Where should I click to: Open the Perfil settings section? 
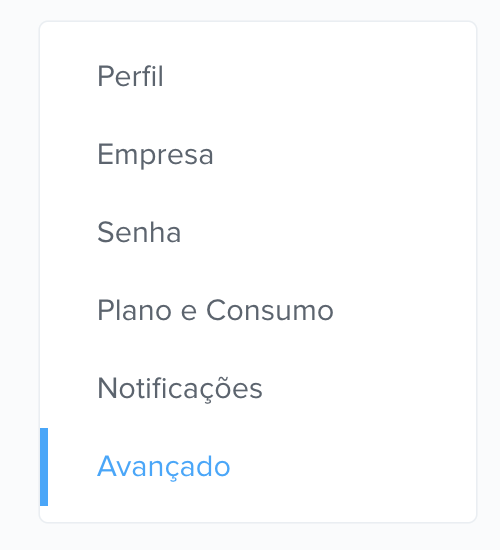130,76
